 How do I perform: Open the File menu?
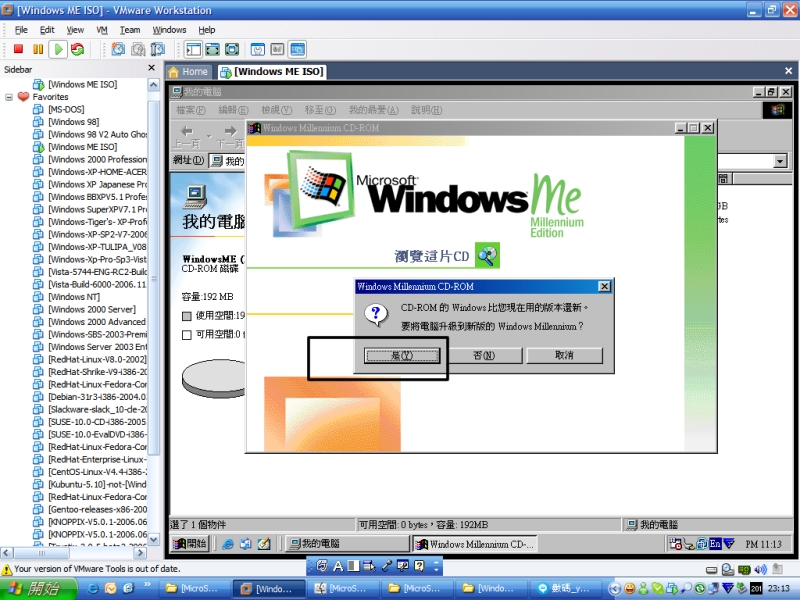pyautogui.click(x=21, y=30)
